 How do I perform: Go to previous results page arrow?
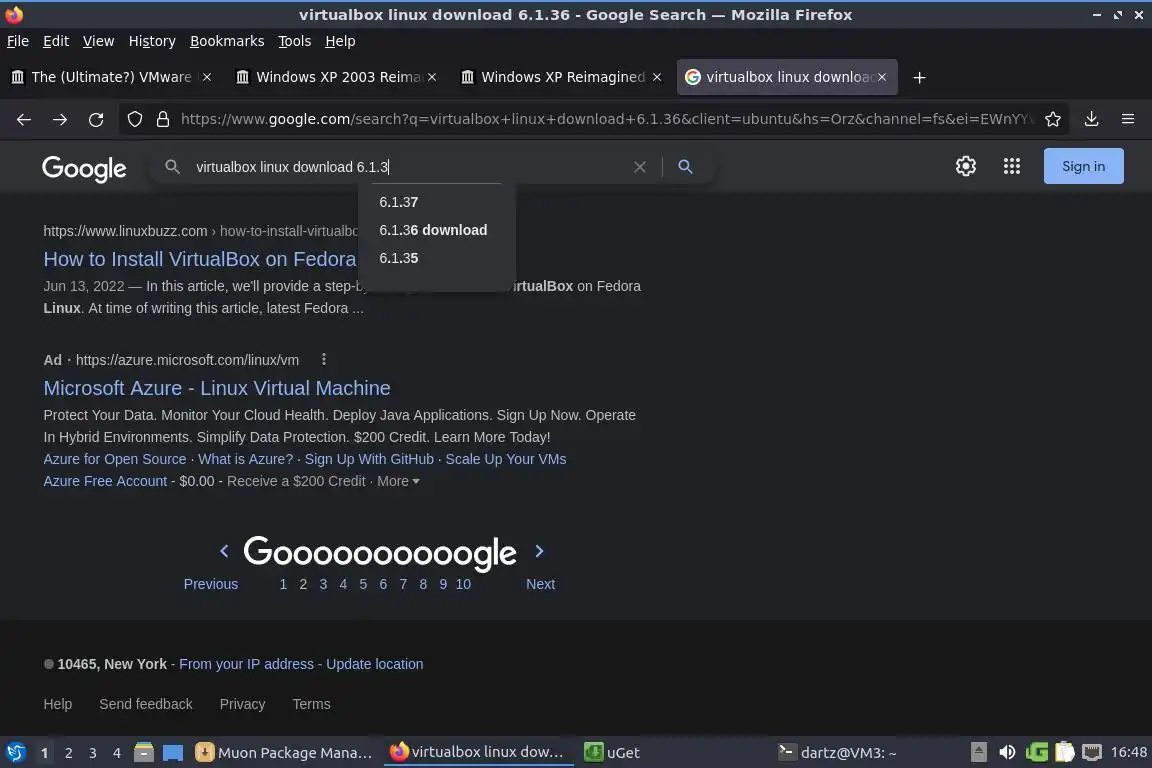click(224, 550)
